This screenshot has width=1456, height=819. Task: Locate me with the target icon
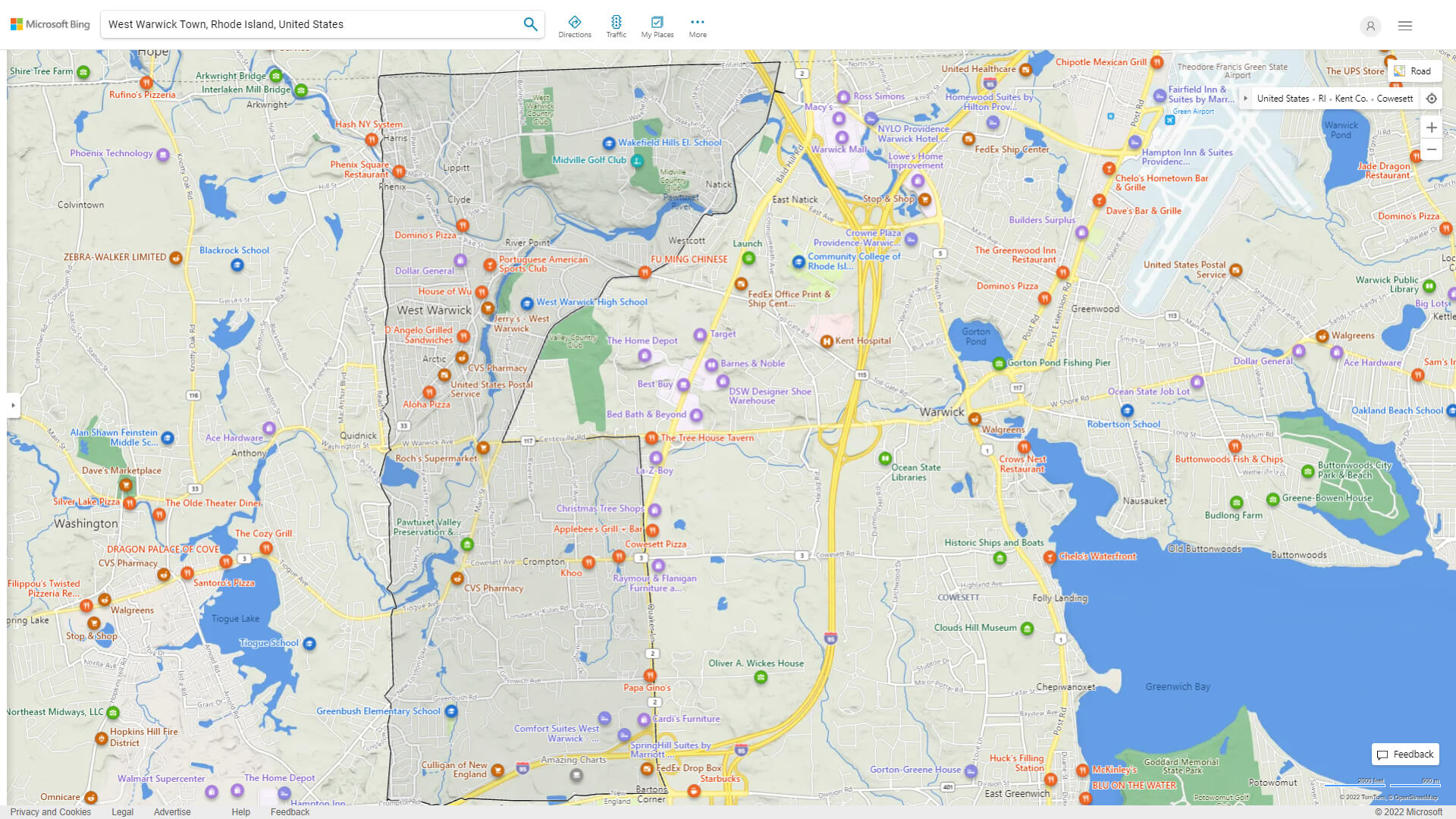[x=1431, y=99]
